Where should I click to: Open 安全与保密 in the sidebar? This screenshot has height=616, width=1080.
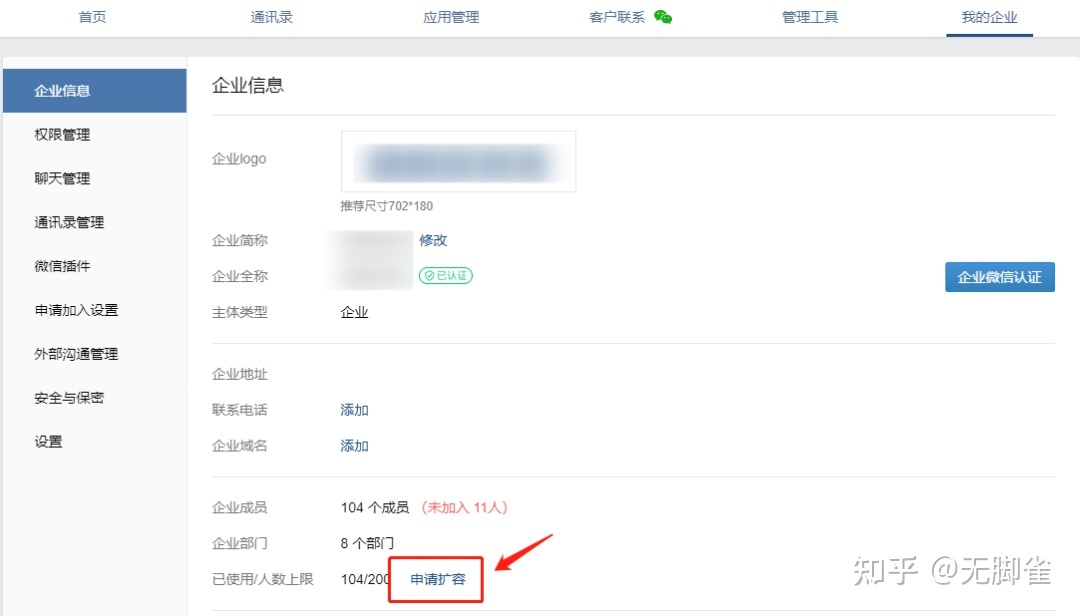click(69, 398)
